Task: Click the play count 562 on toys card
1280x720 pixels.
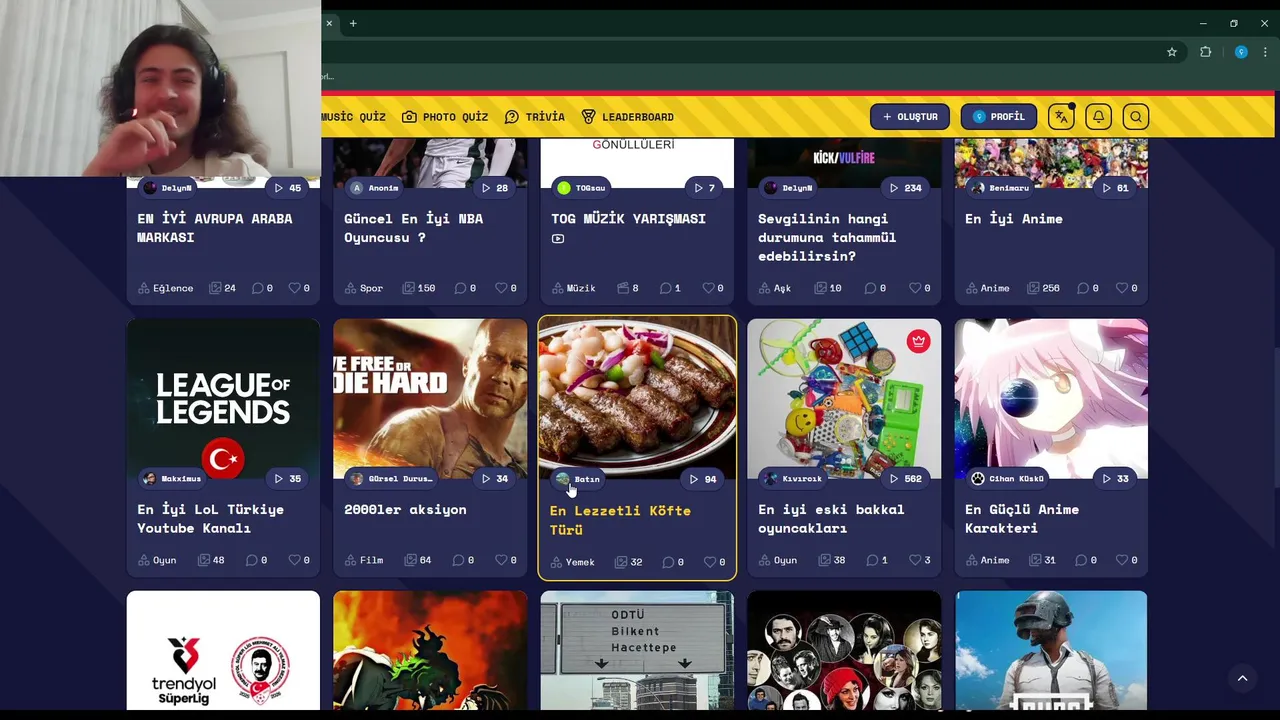Action: coord(905,479)
